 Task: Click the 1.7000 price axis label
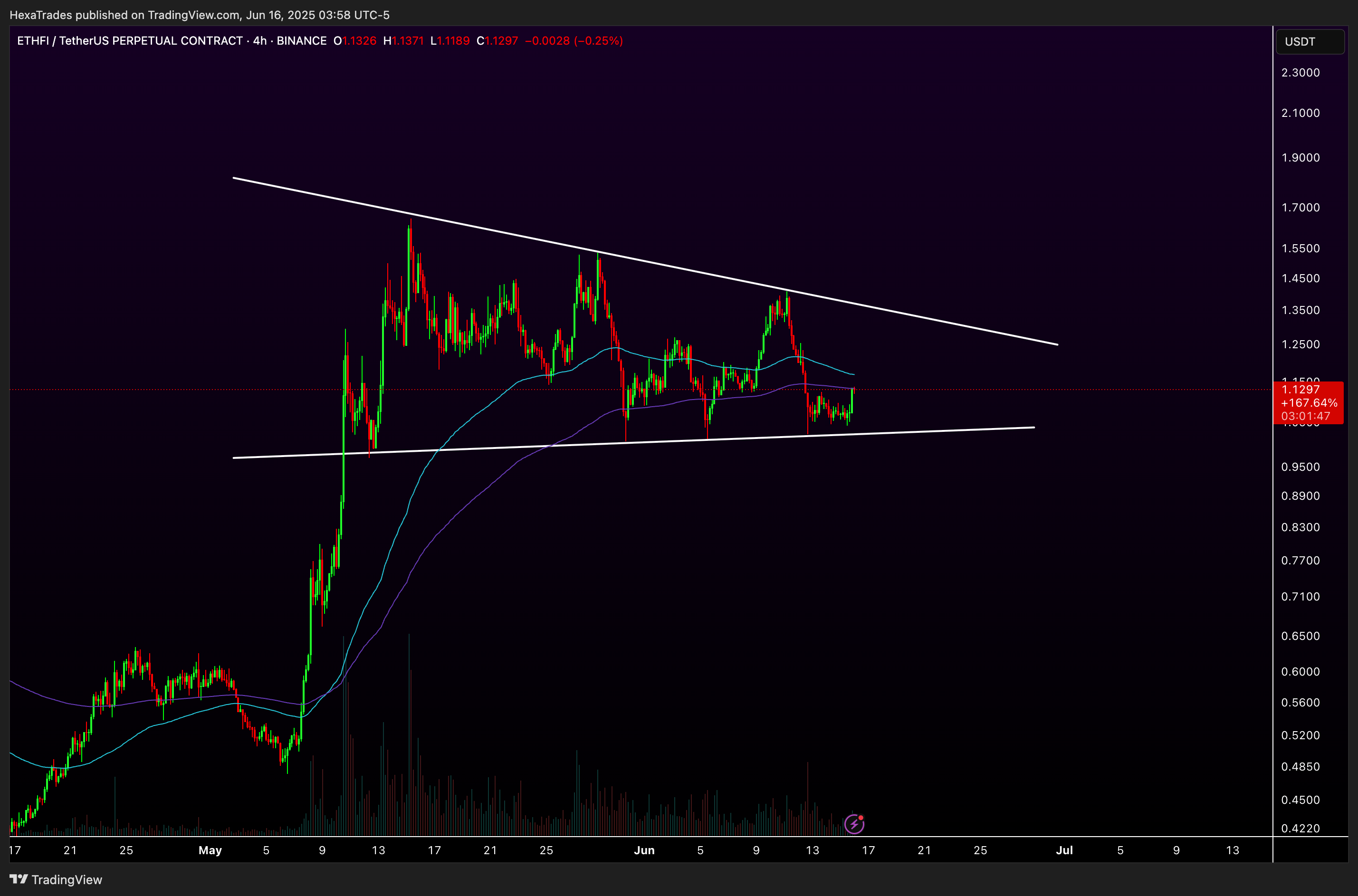1301,208
